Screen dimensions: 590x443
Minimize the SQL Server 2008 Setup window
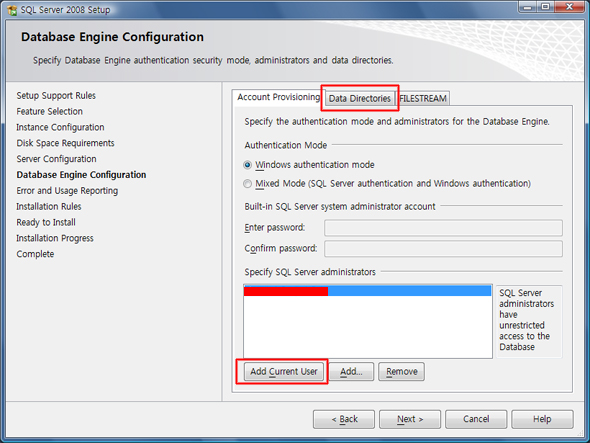point(528,7)
